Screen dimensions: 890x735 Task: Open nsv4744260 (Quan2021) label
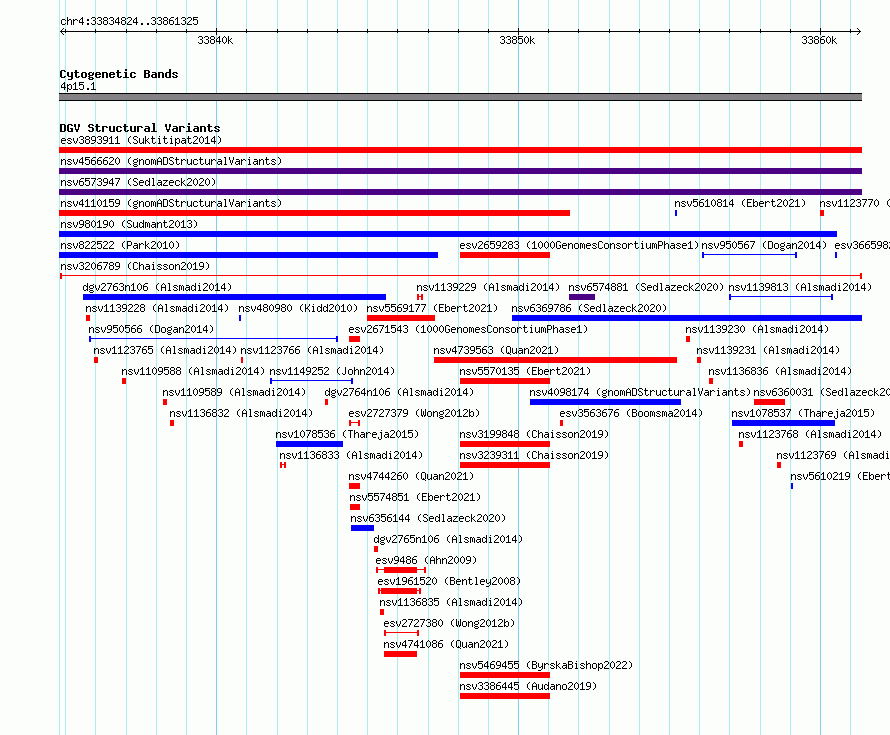(411, 476)
